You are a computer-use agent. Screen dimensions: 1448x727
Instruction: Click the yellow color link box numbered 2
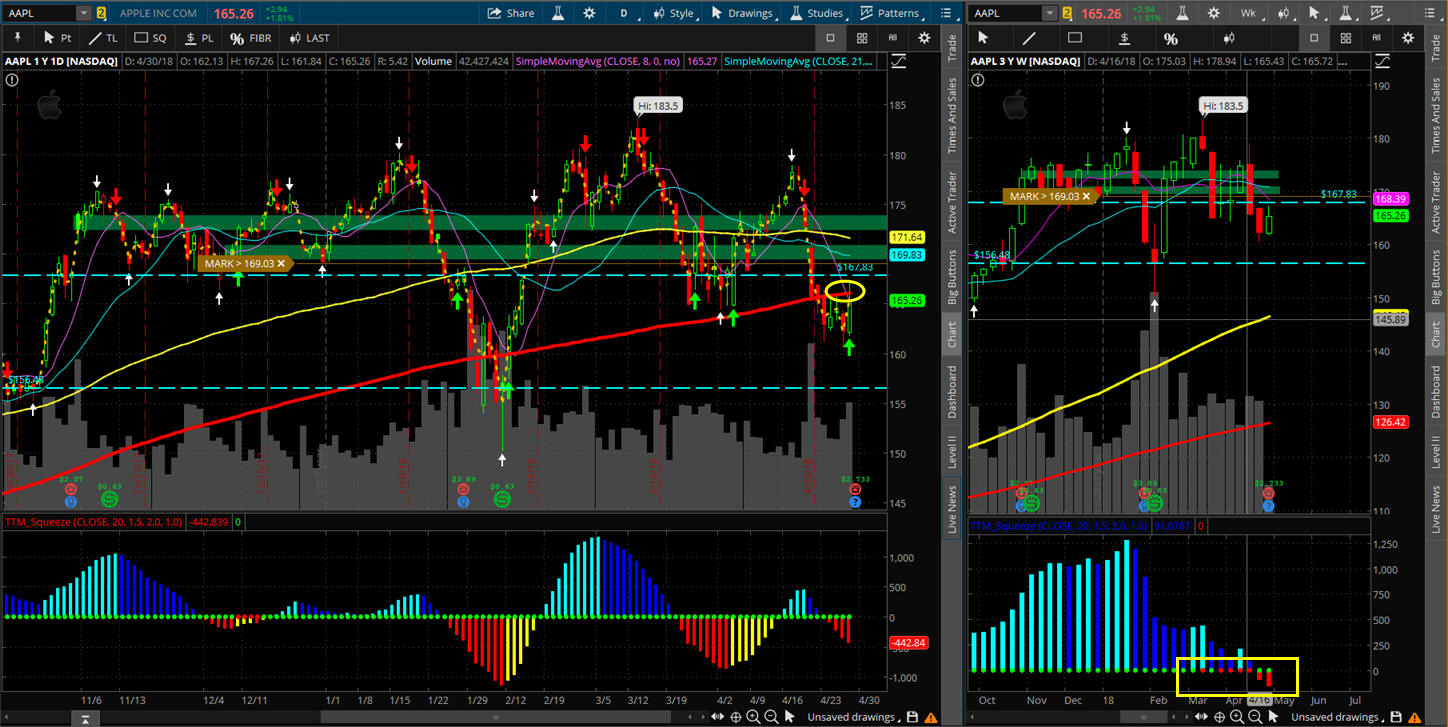pos(101,13)
